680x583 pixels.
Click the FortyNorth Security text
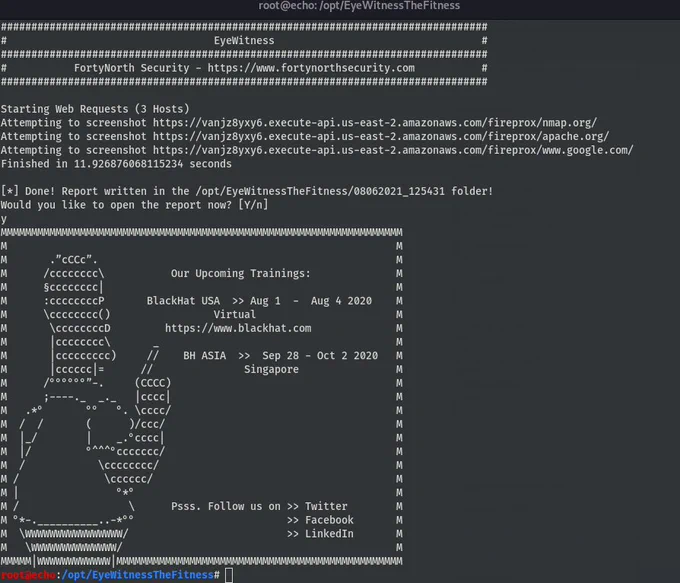(x=131, y=68)
